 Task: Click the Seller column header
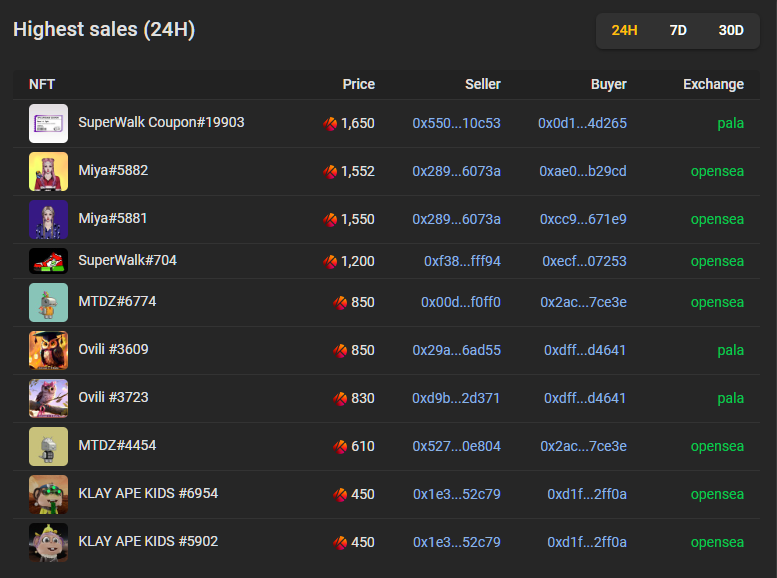point(483,84)
